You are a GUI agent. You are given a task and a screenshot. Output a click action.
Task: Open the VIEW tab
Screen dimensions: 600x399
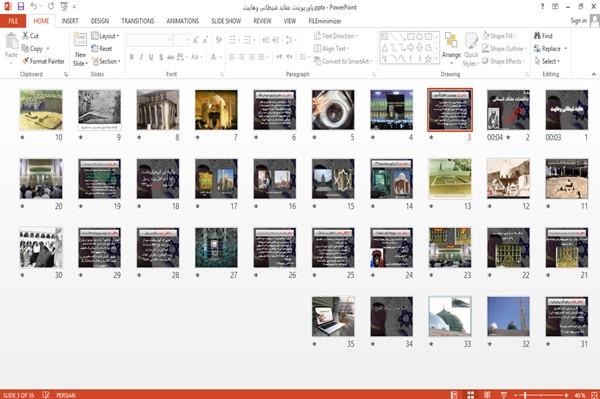[x=290, y=21]
